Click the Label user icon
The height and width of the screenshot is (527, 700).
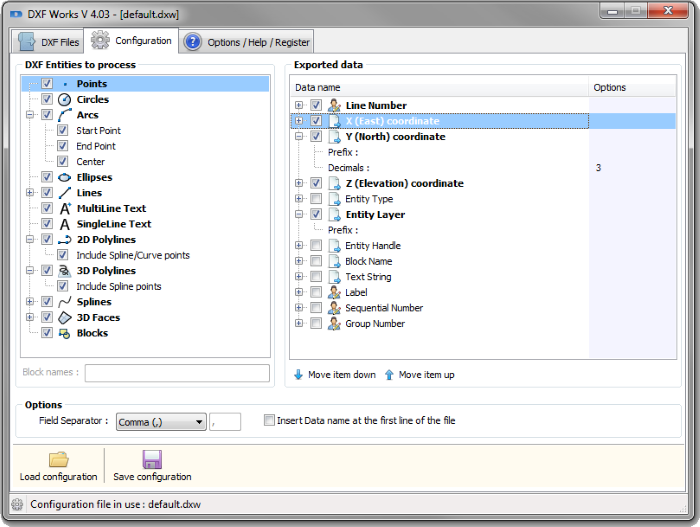[x=334, y=293]
